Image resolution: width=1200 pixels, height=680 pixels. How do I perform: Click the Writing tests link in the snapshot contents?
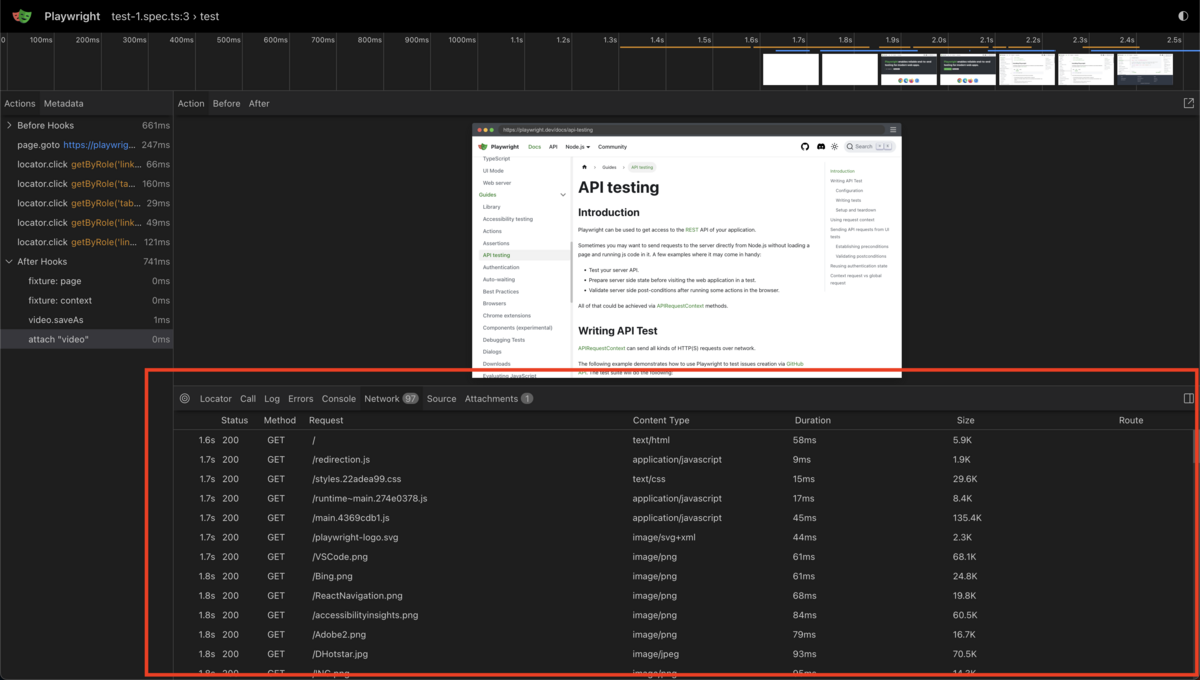pos(848,200)
